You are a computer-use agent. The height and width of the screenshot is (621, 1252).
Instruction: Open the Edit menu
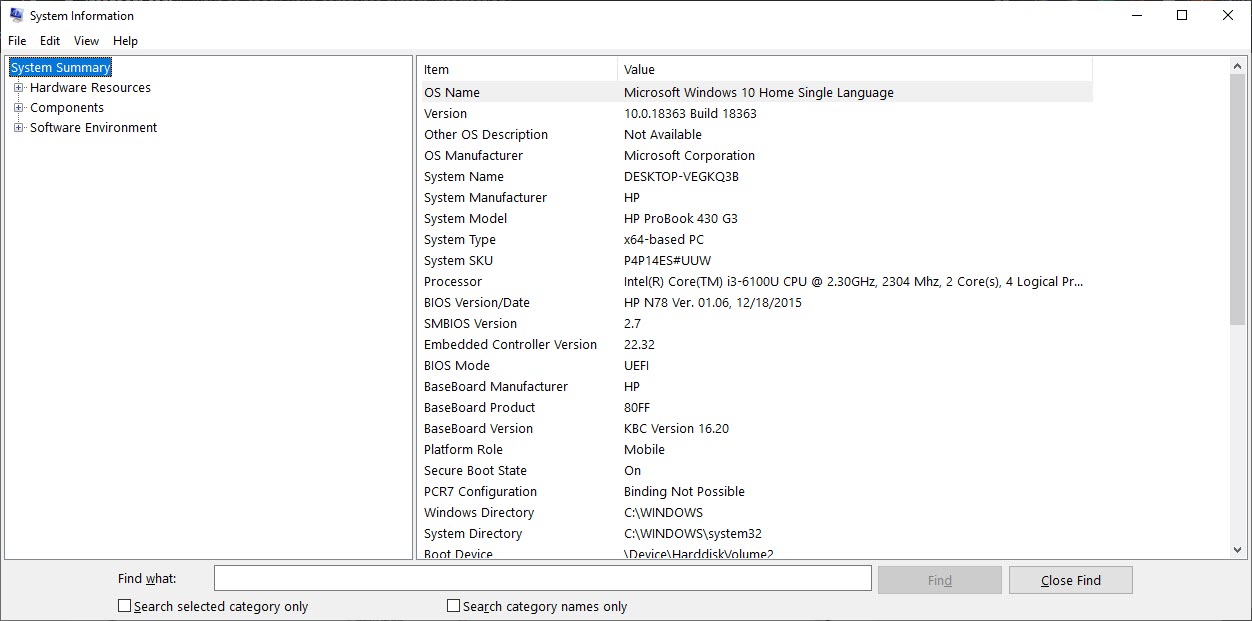[50, 41]
